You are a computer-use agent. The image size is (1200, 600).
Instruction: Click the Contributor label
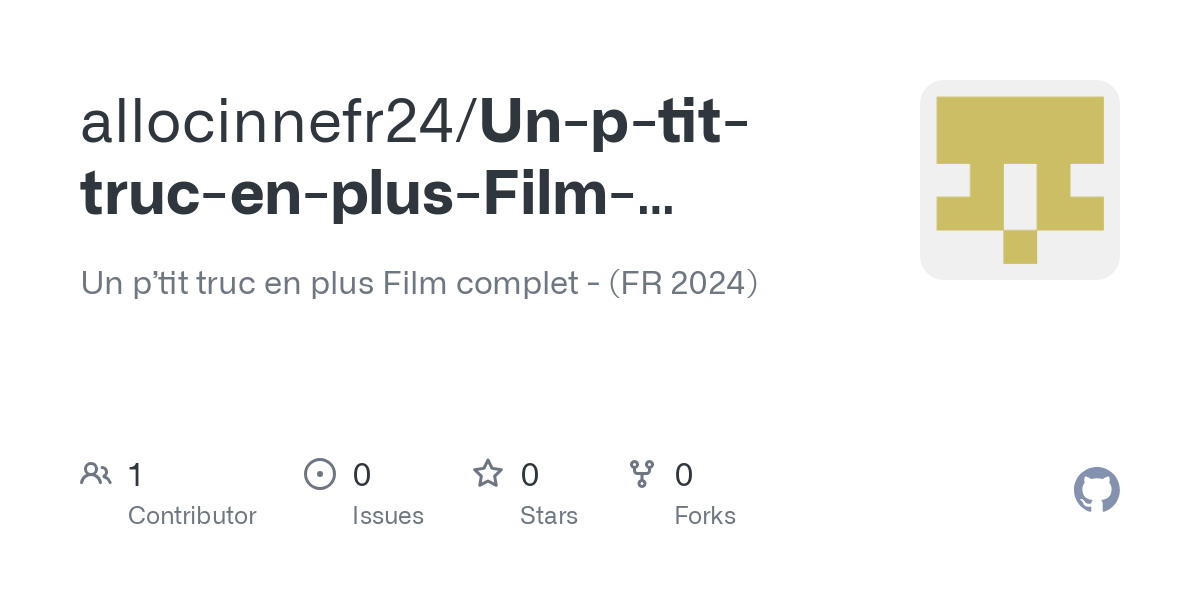point(192,516)
